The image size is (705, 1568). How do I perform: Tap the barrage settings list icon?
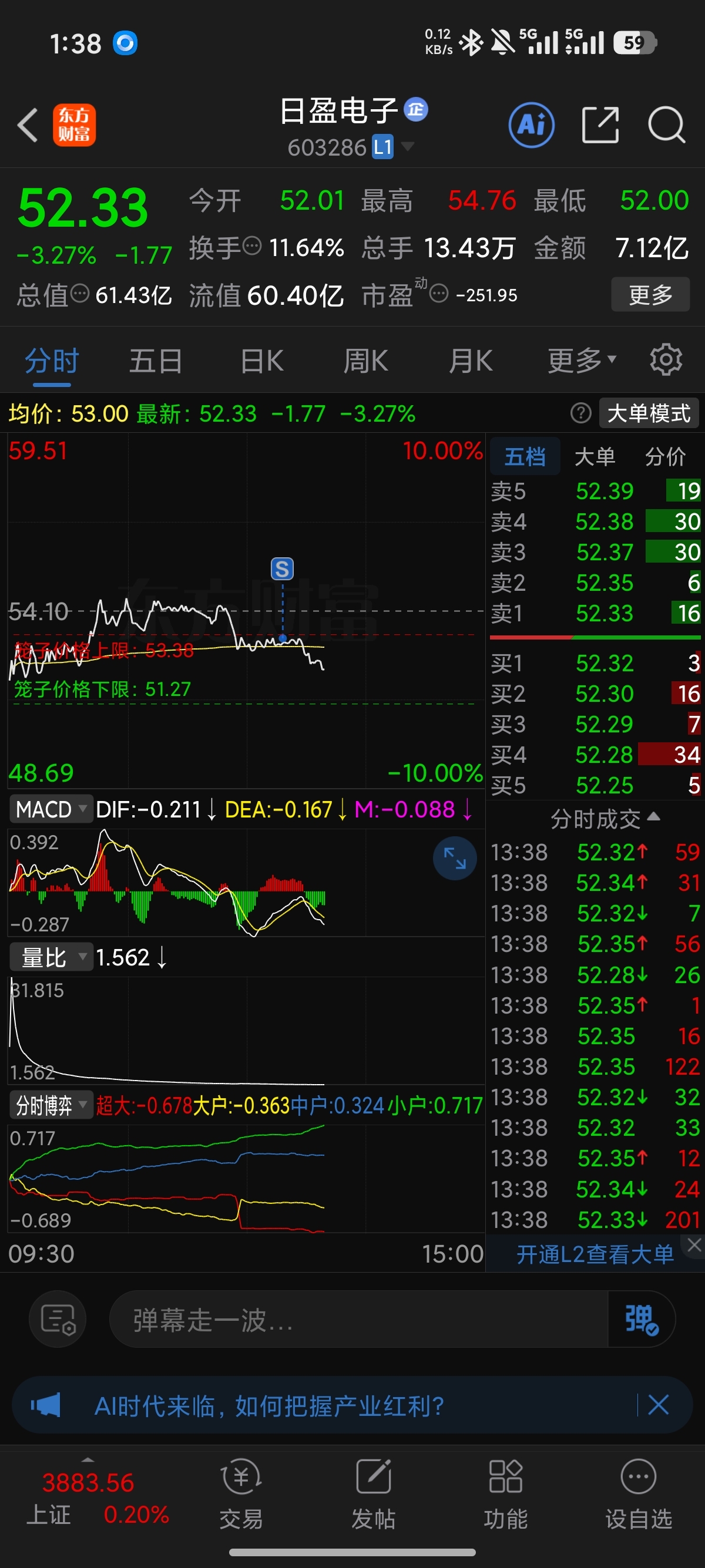point(58,1319)
